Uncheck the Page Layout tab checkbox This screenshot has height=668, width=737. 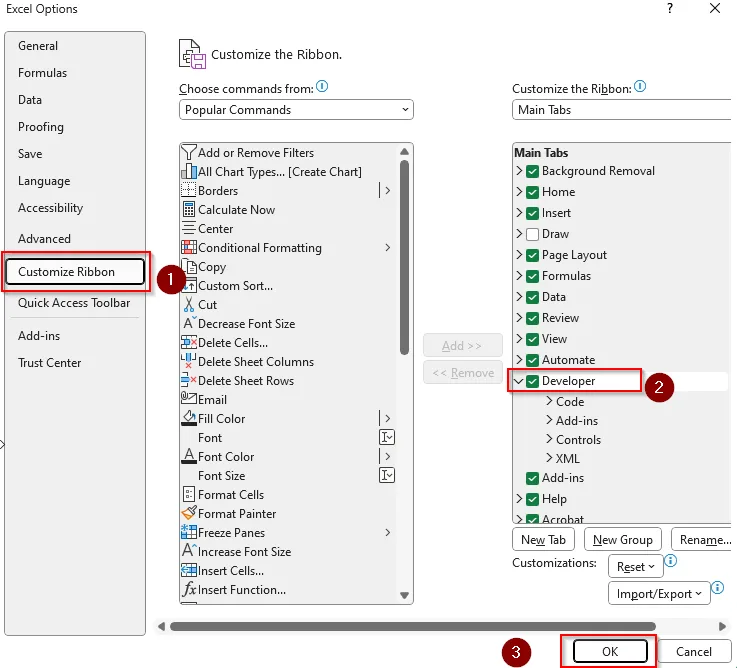532,255
